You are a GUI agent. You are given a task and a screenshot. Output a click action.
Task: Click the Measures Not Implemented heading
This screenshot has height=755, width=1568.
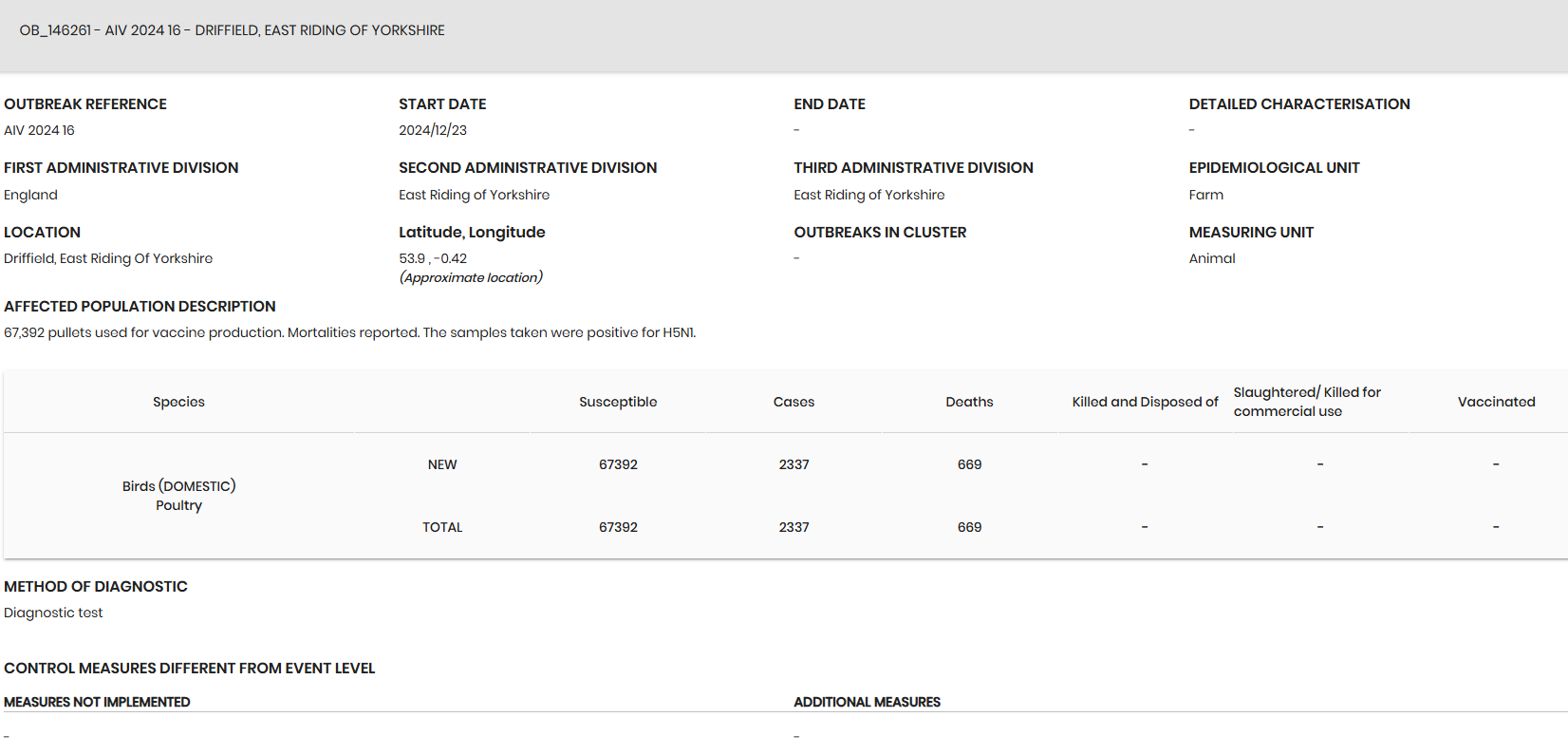[97, 702]
